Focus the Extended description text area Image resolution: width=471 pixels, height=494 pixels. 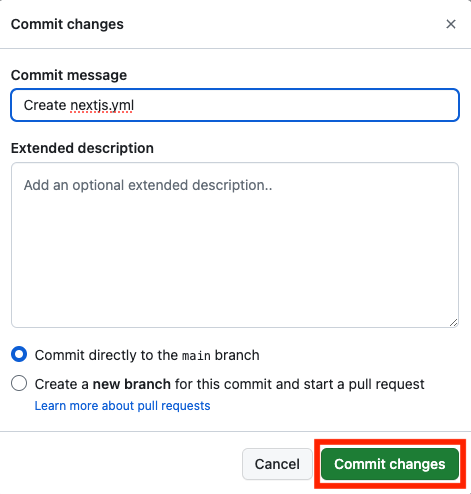(x=235, y=245)
